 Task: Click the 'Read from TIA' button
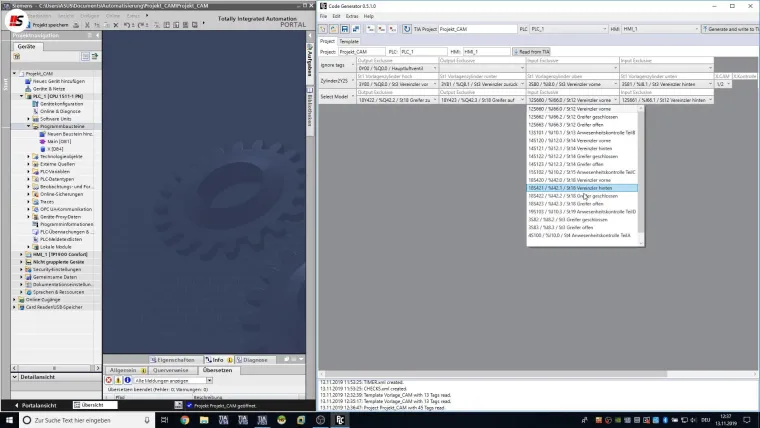tap(538, 51)
